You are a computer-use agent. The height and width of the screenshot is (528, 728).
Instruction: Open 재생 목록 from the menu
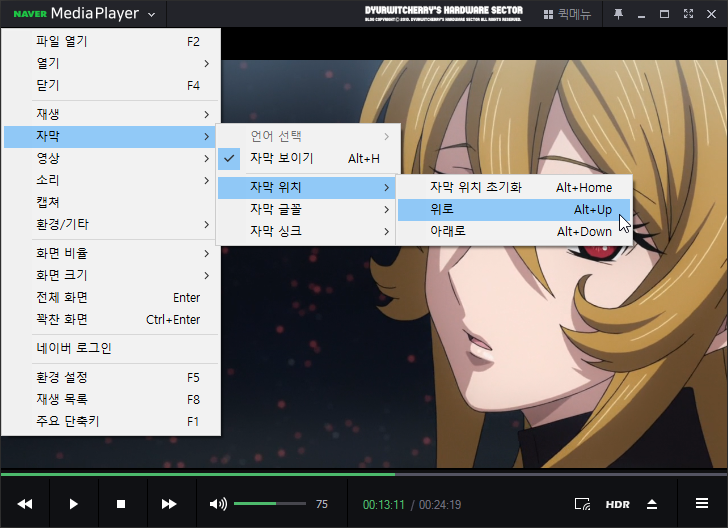(x=111, y=399)
